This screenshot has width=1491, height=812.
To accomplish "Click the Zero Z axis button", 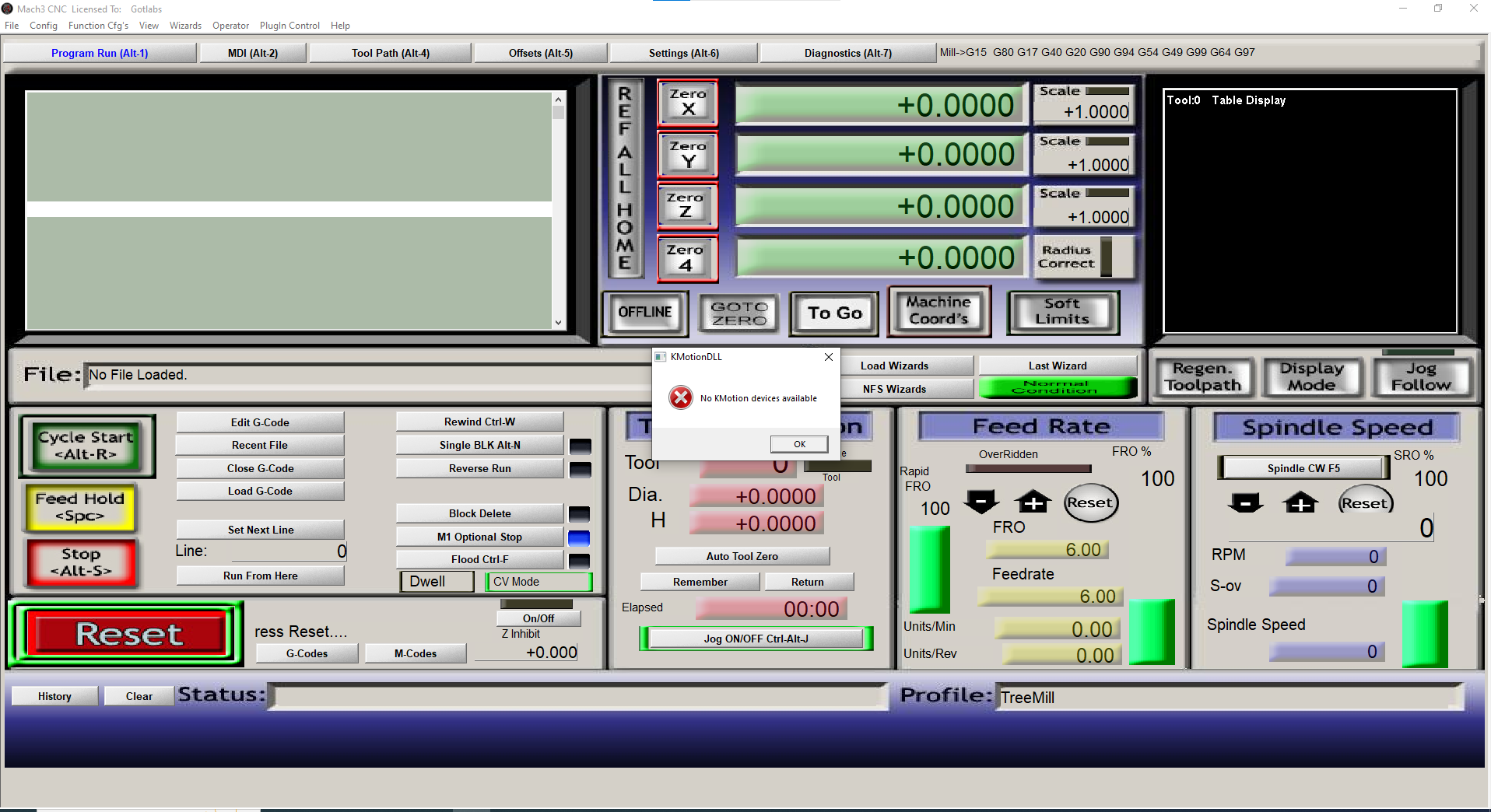I will (x=686, y=205).
